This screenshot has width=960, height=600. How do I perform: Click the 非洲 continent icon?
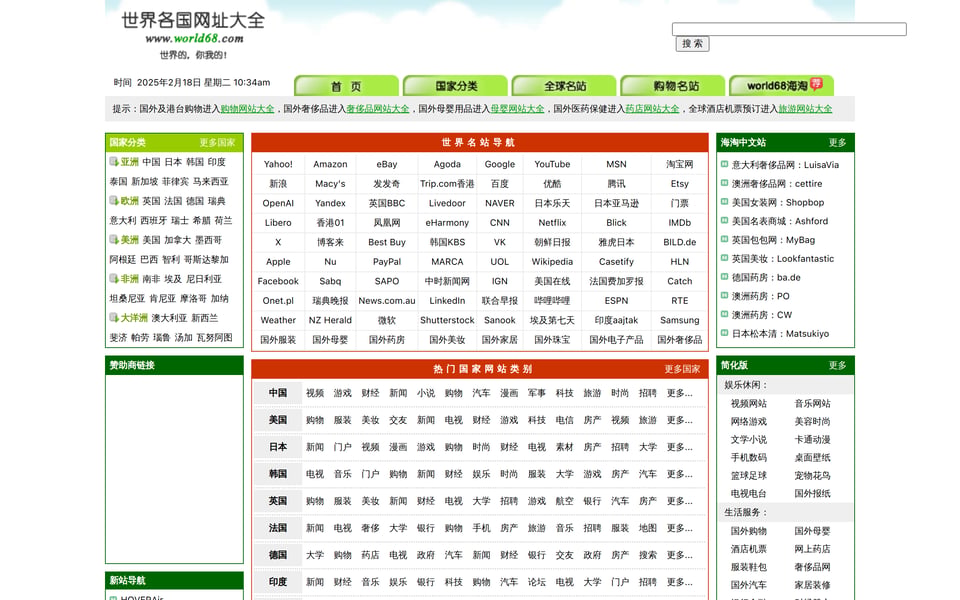pyautogui.click(x=114, y=279)
